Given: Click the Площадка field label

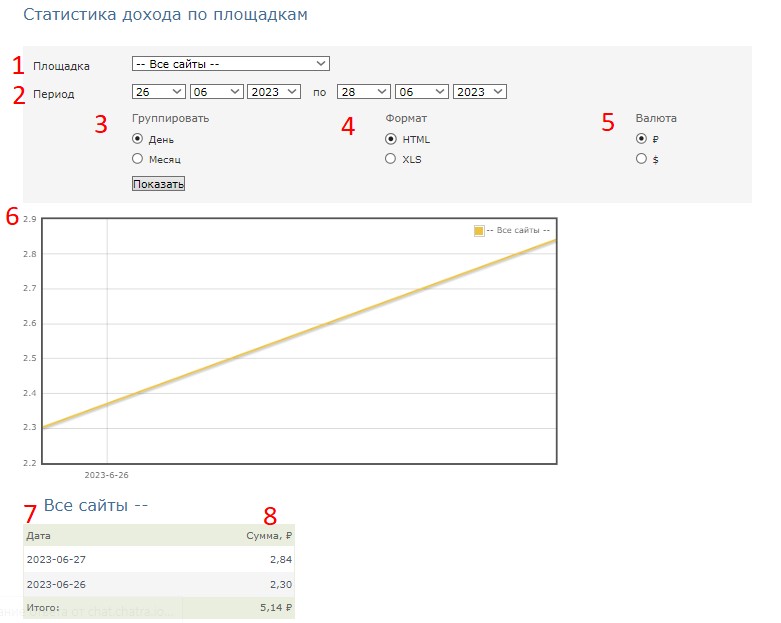Looking at the screenshot, I should point(61,66).
